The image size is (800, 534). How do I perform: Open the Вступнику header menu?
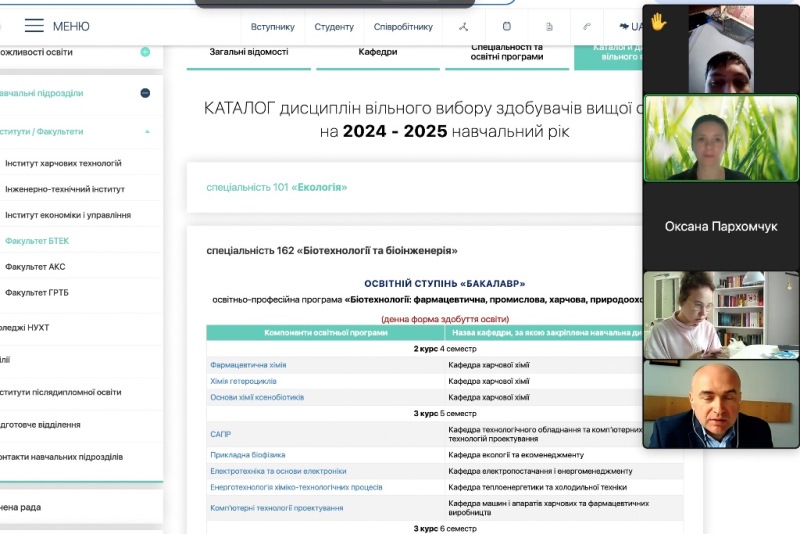pyautogui.click(x=272, y=27)
